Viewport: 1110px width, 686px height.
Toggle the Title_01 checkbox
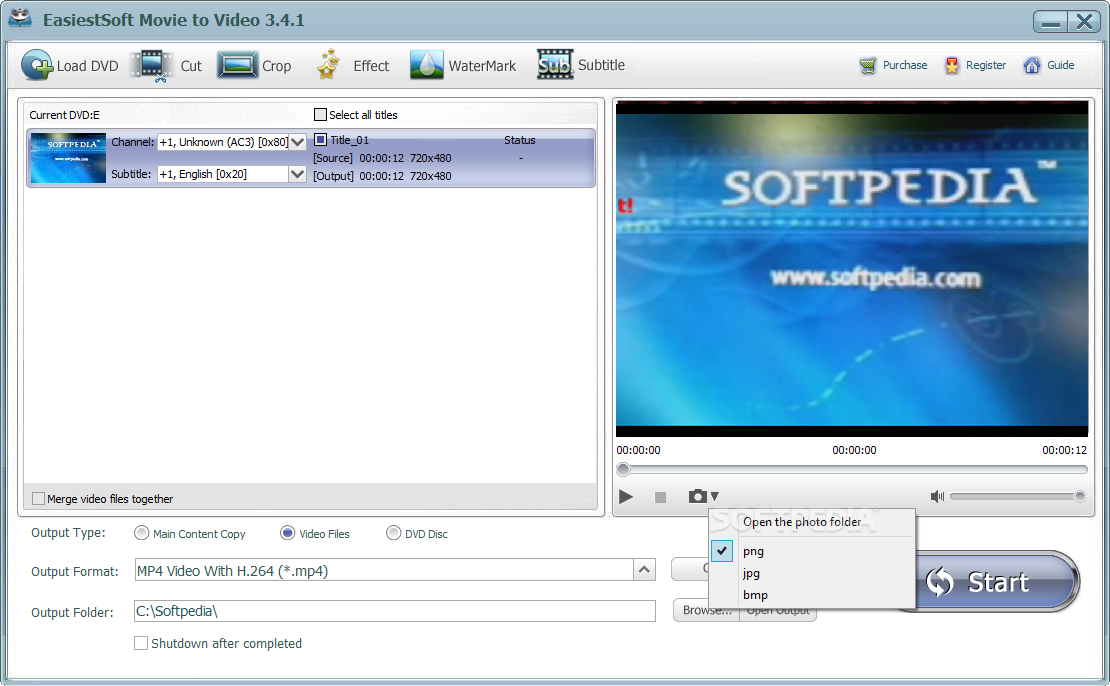tap(320, 139)
